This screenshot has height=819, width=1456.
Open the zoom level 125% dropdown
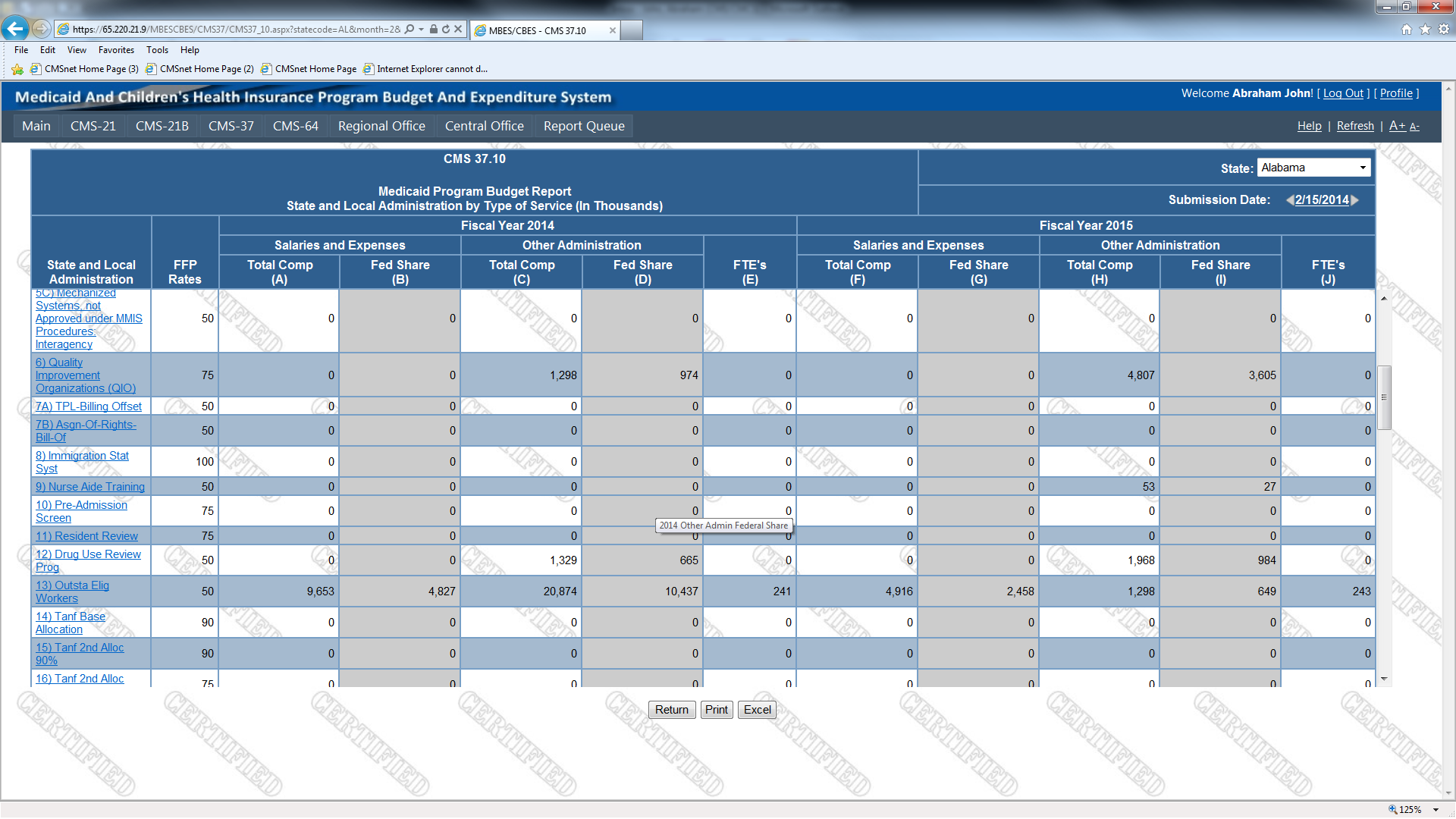1436,810
